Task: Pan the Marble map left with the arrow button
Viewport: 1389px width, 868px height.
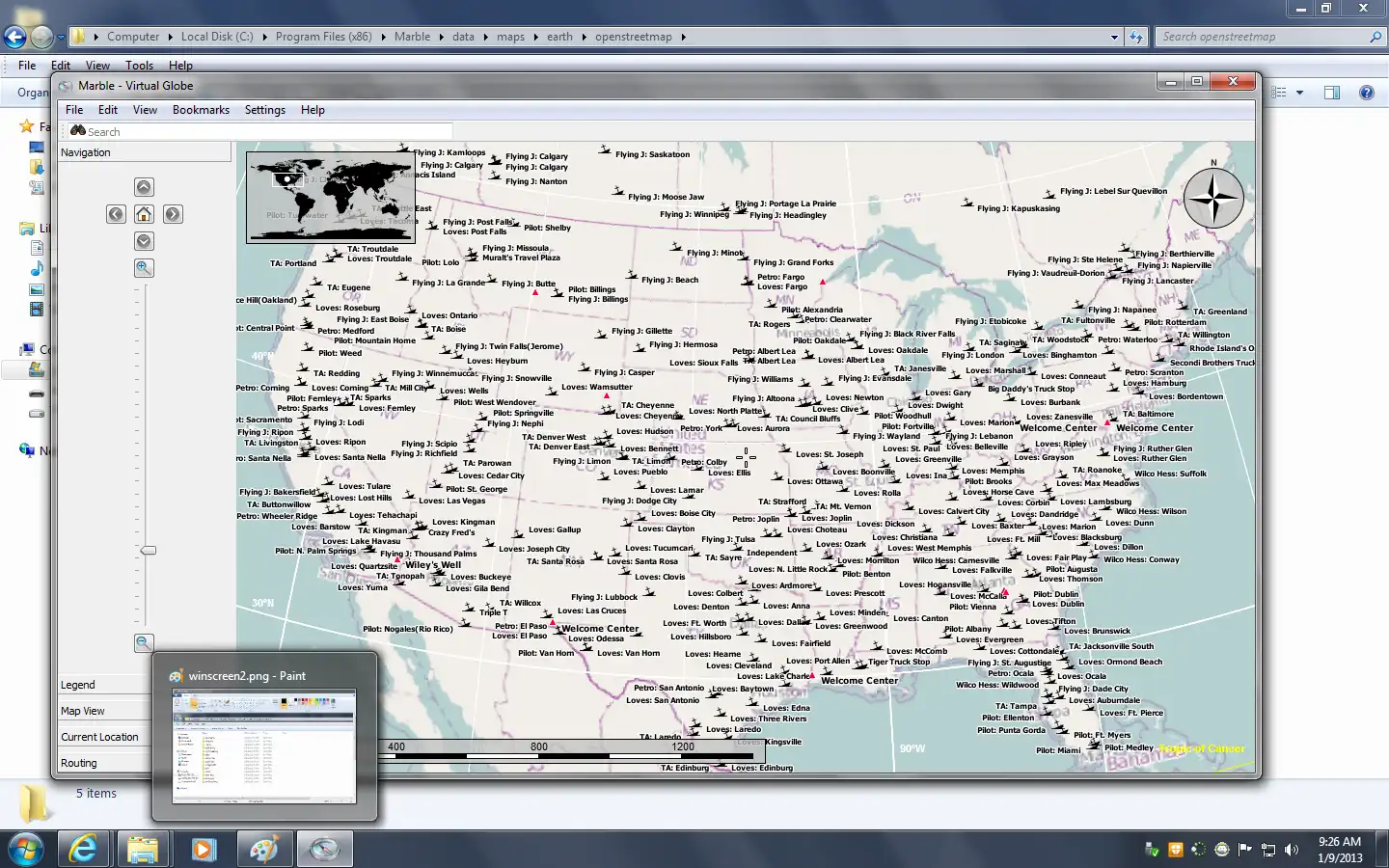Action: pyautogui.click(x=116, y=214)
